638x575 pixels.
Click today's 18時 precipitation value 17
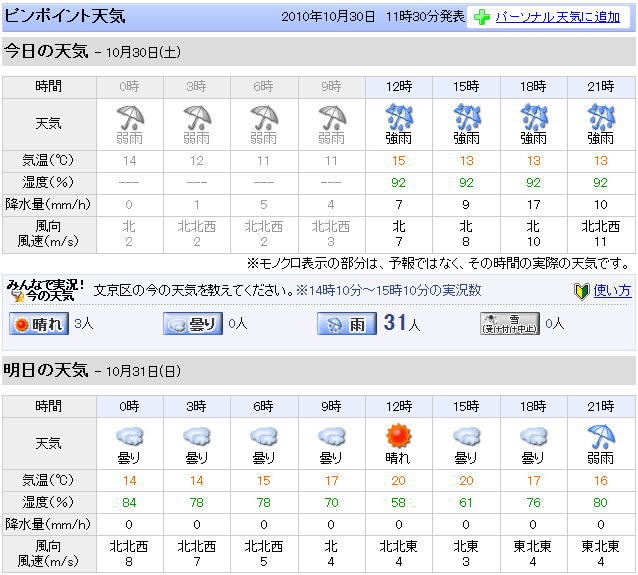[x=533, y=205]
